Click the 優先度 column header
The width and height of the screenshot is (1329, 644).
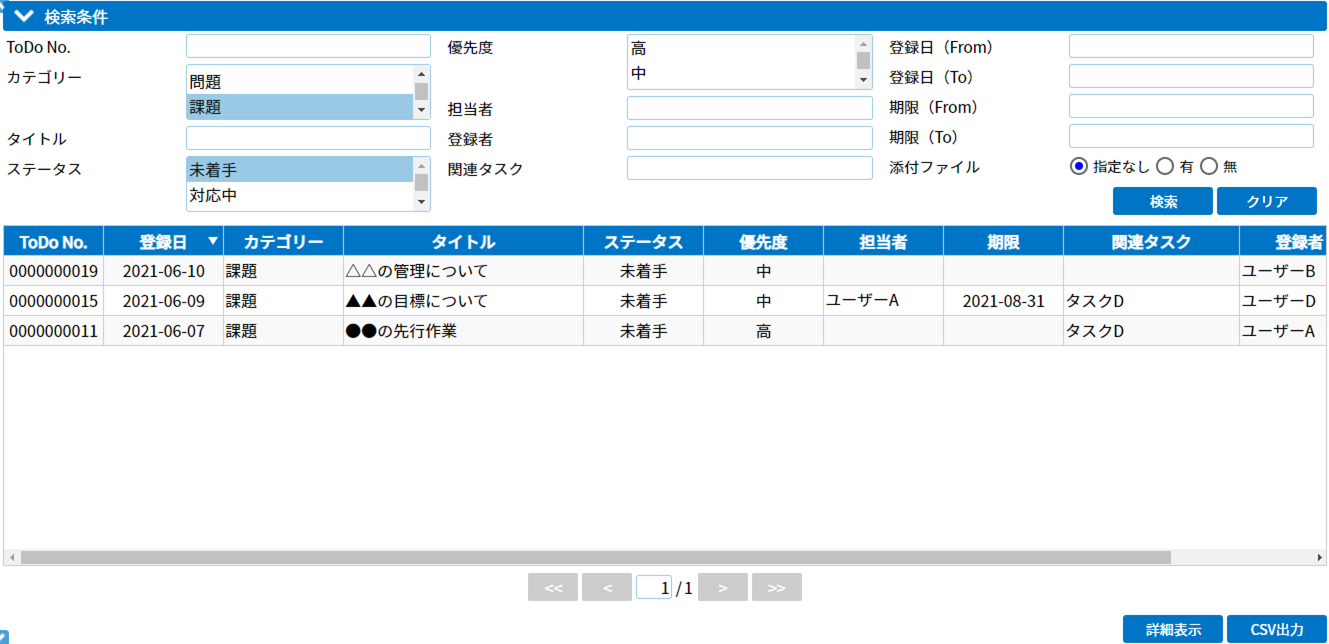(763, 242)
